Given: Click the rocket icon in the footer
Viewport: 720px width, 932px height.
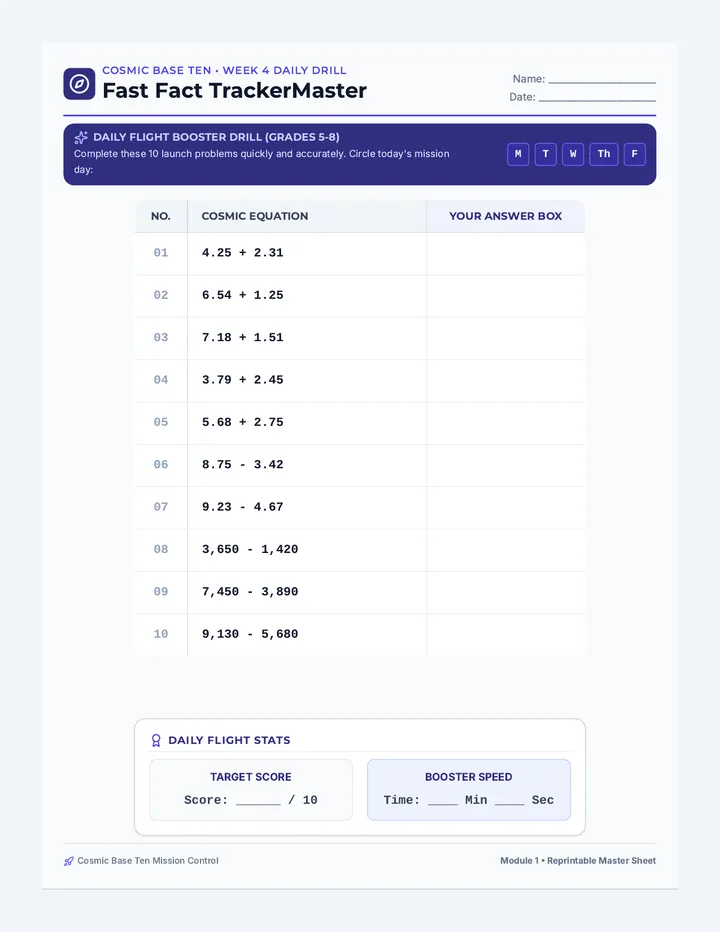Looking at the screenshot, I should point(69,861).
